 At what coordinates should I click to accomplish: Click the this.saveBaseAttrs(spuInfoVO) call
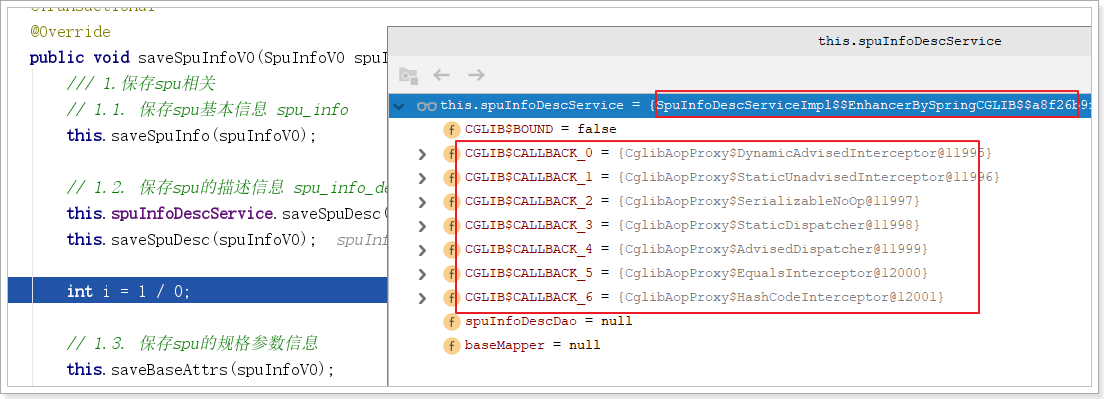(201, 369)
